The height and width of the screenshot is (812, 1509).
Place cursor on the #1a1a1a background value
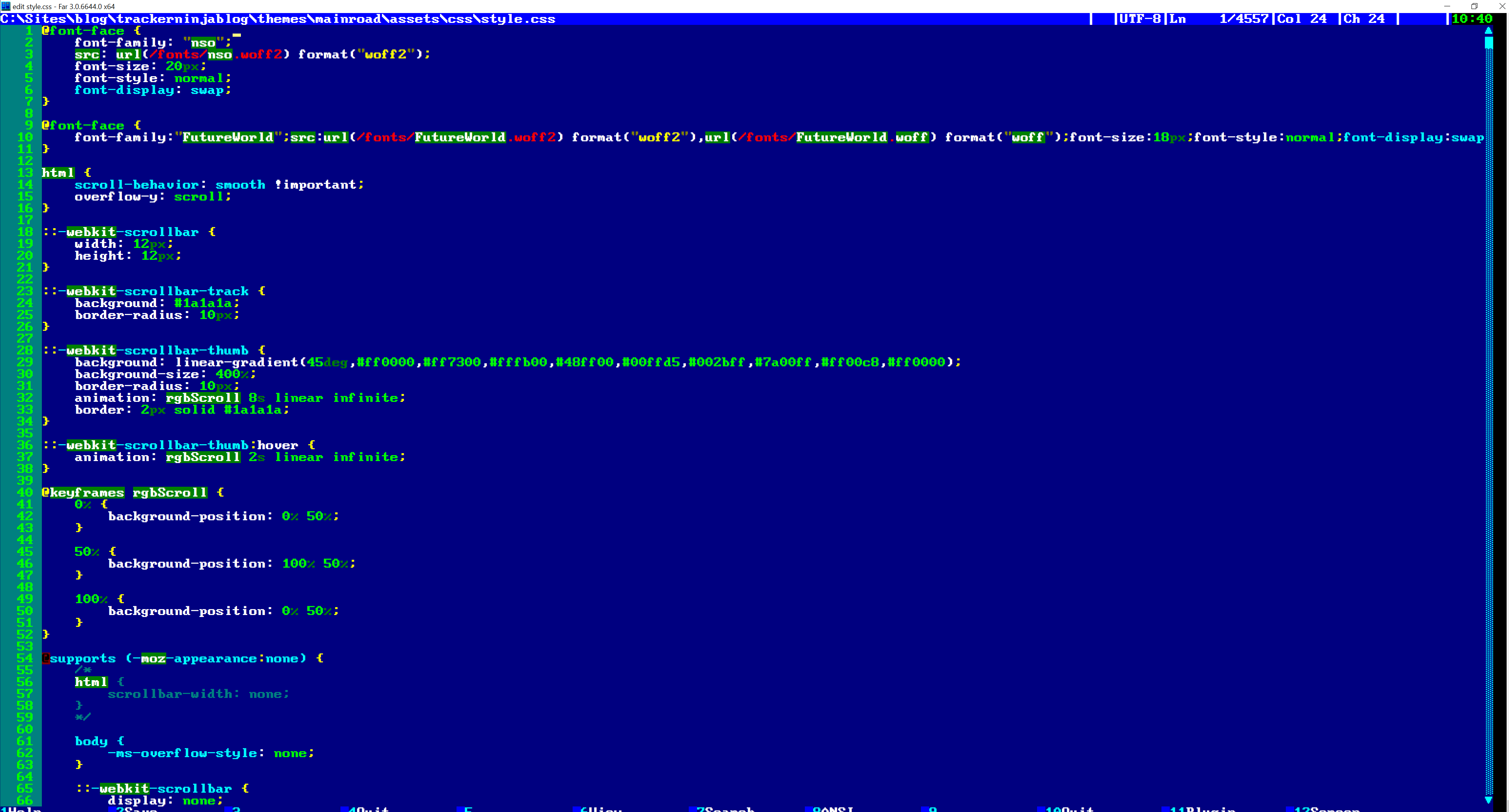coord(203,303)
